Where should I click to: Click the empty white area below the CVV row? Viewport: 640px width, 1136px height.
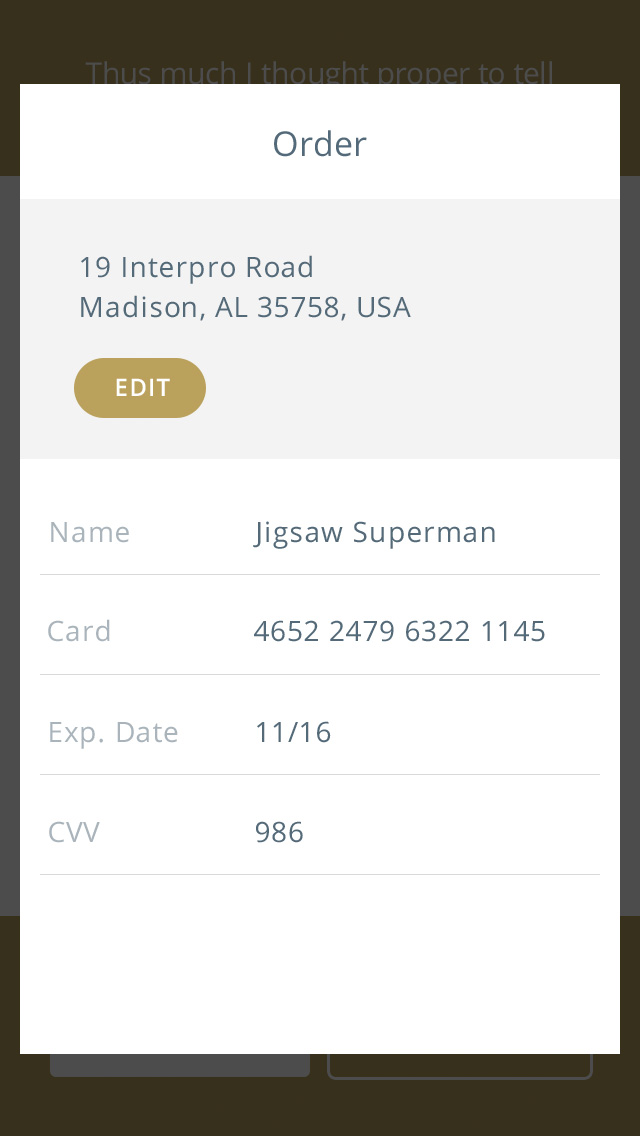pyautogui.click(x=320, y=964)
